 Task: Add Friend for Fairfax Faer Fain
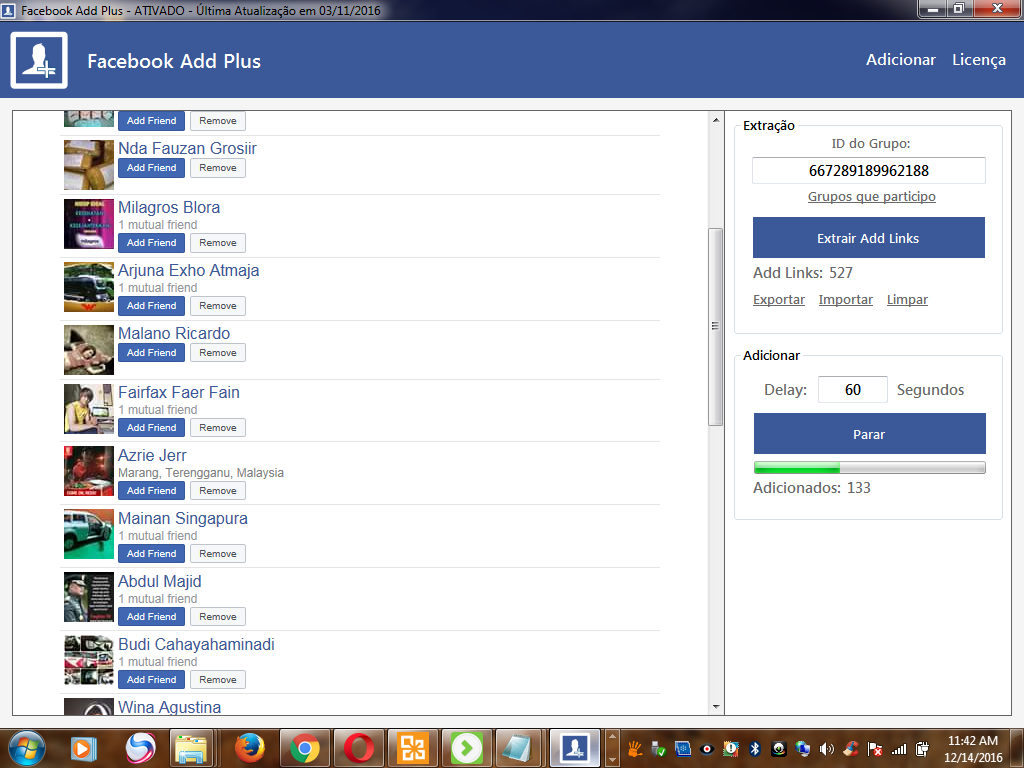(x=152, y=428)
